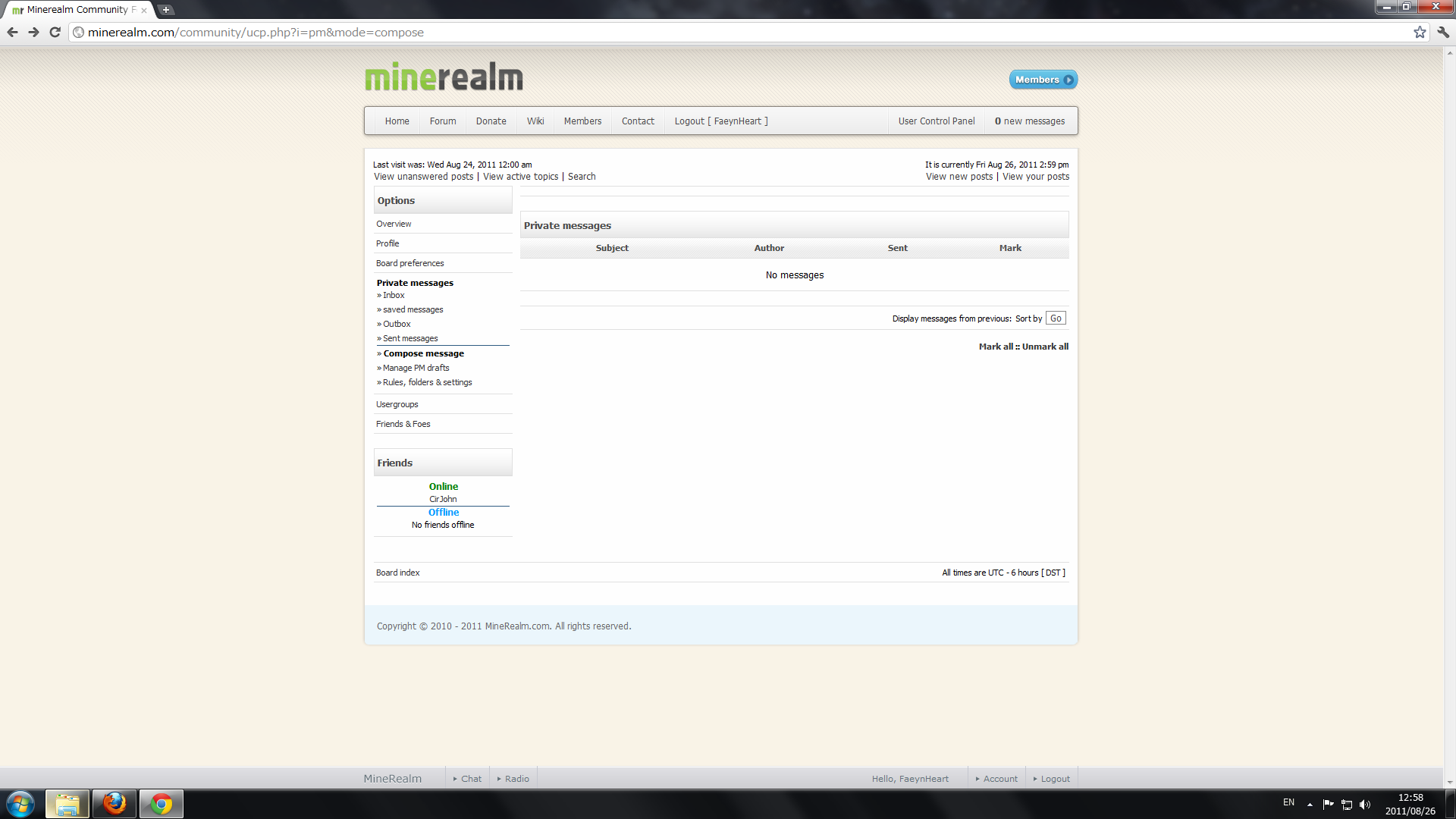Show hidden system tray icons arrow
The width and height of the screenshot is (1456, 819).
1310,805
